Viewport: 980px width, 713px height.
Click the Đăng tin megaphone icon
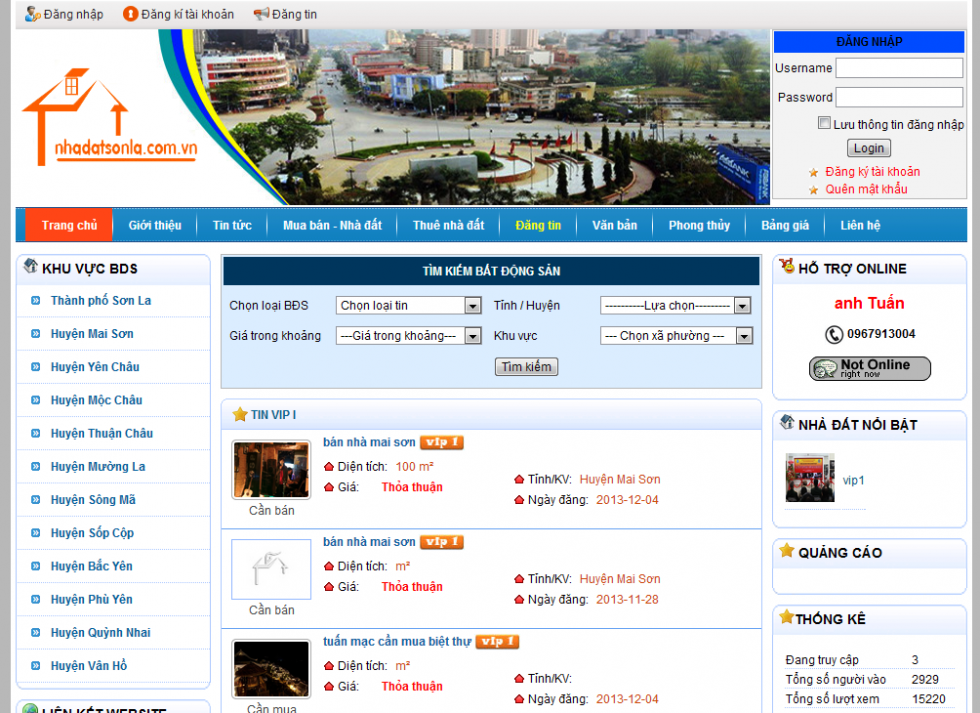coord(261,14)
